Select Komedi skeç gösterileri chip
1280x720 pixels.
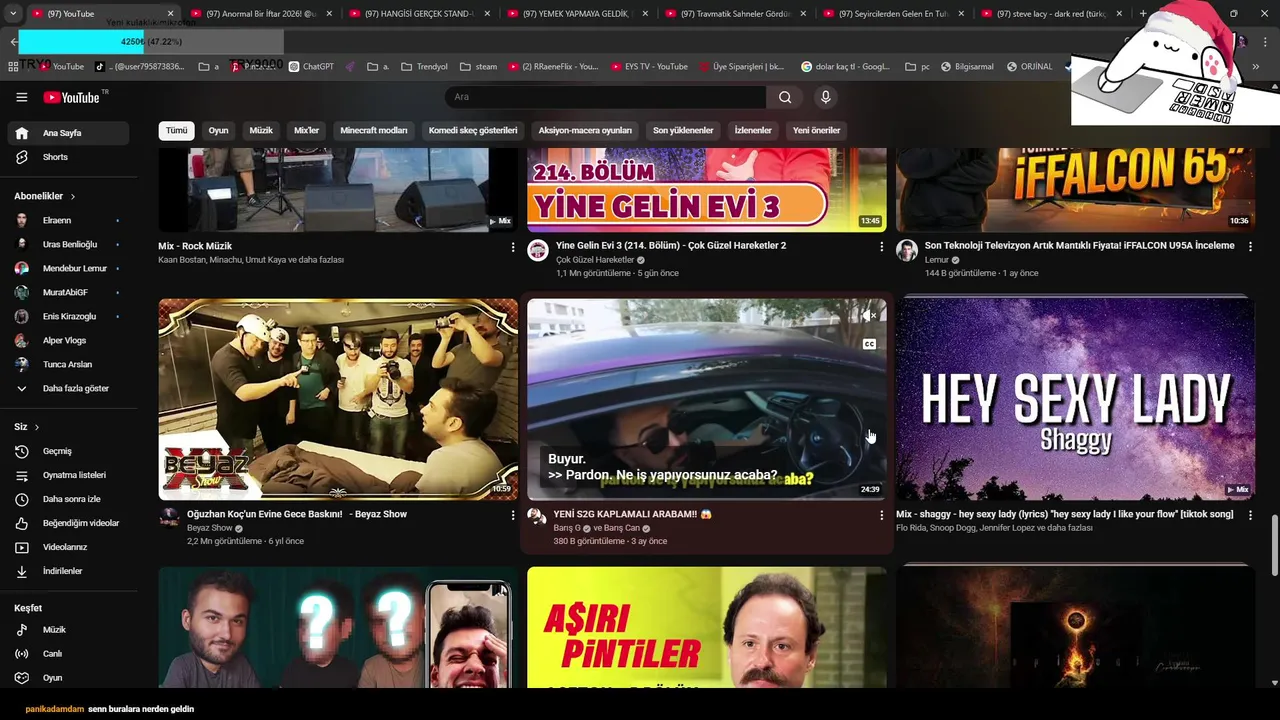473,130
